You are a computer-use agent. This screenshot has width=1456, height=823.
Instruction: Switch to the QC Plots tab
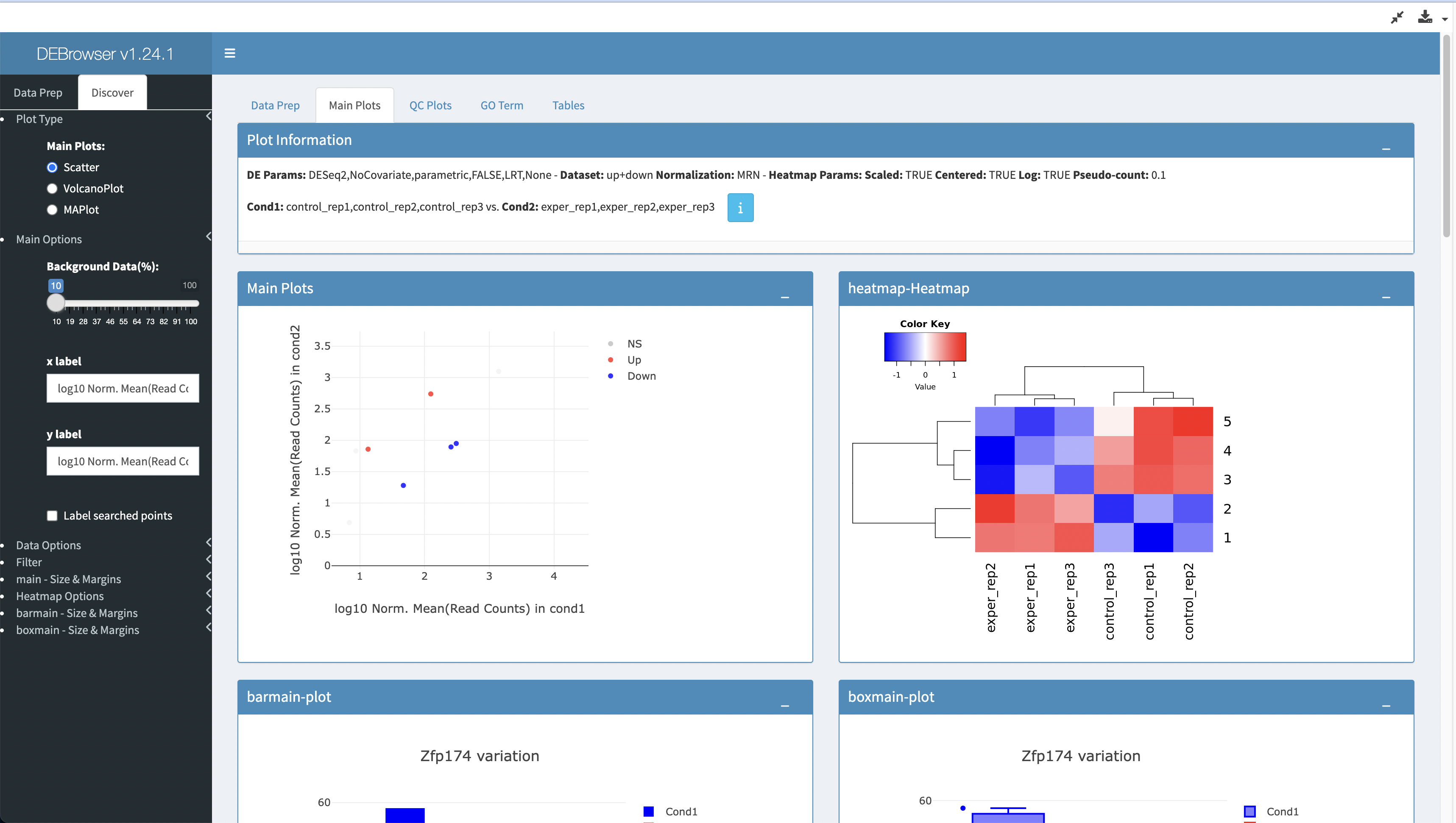(x=430, y=105)
